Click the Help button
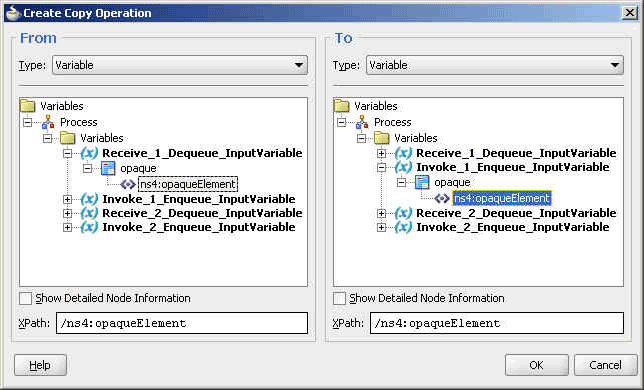 pyautogui.click(x=40, y=365)
